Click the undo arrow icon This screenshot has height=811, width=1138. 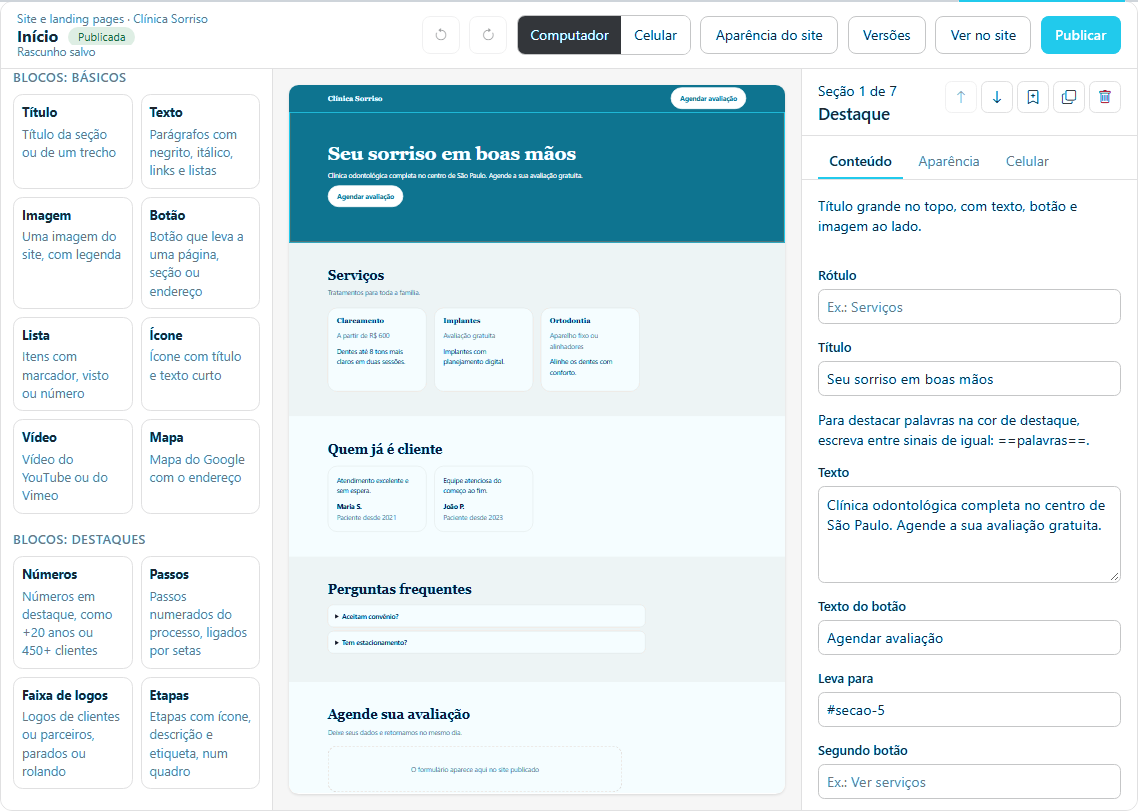(x=441, y=35)
